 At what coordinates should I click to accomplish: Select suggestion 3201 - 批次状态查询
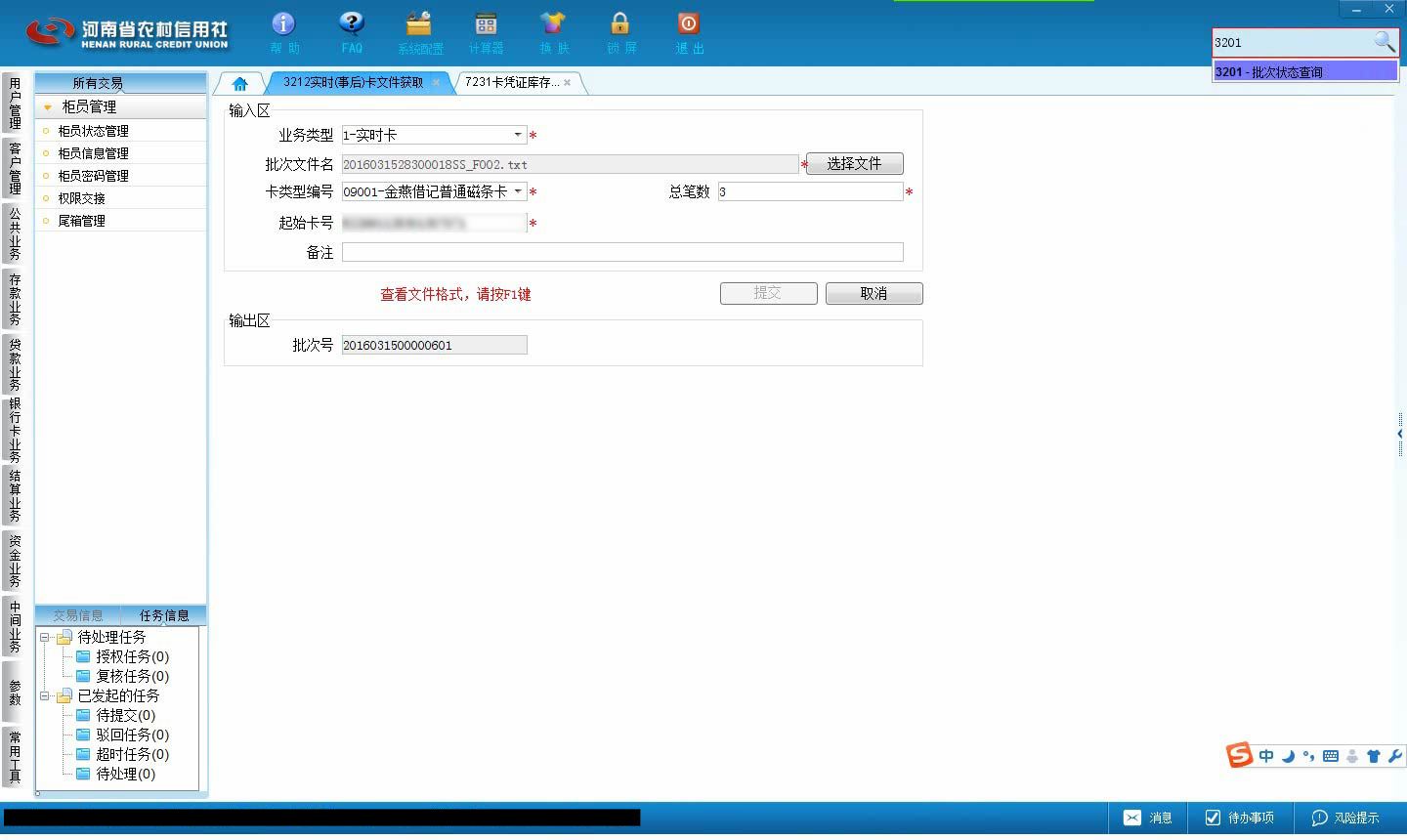pyautogui.click(x=1304, y=71)
